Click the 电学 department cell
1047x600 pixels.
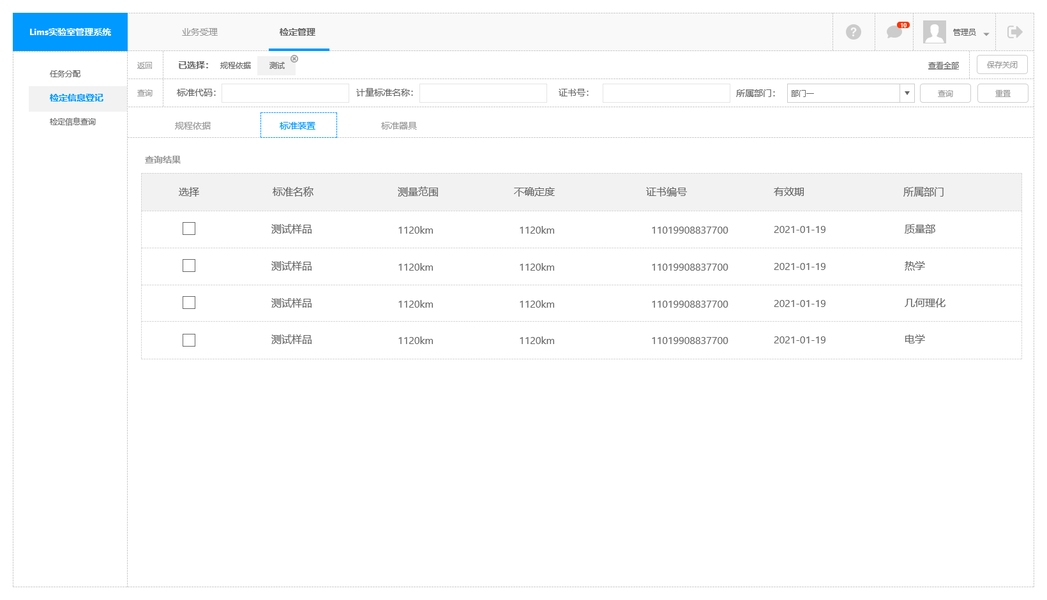click(914, 340)
